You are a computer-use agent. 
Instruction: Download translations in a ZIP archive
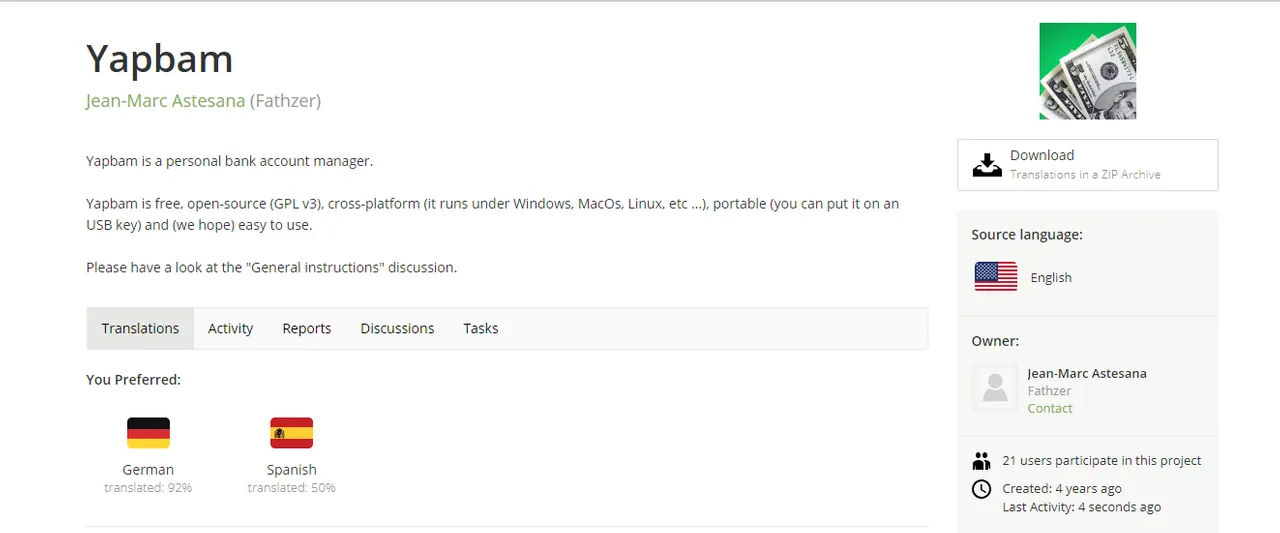point(1088,165)
